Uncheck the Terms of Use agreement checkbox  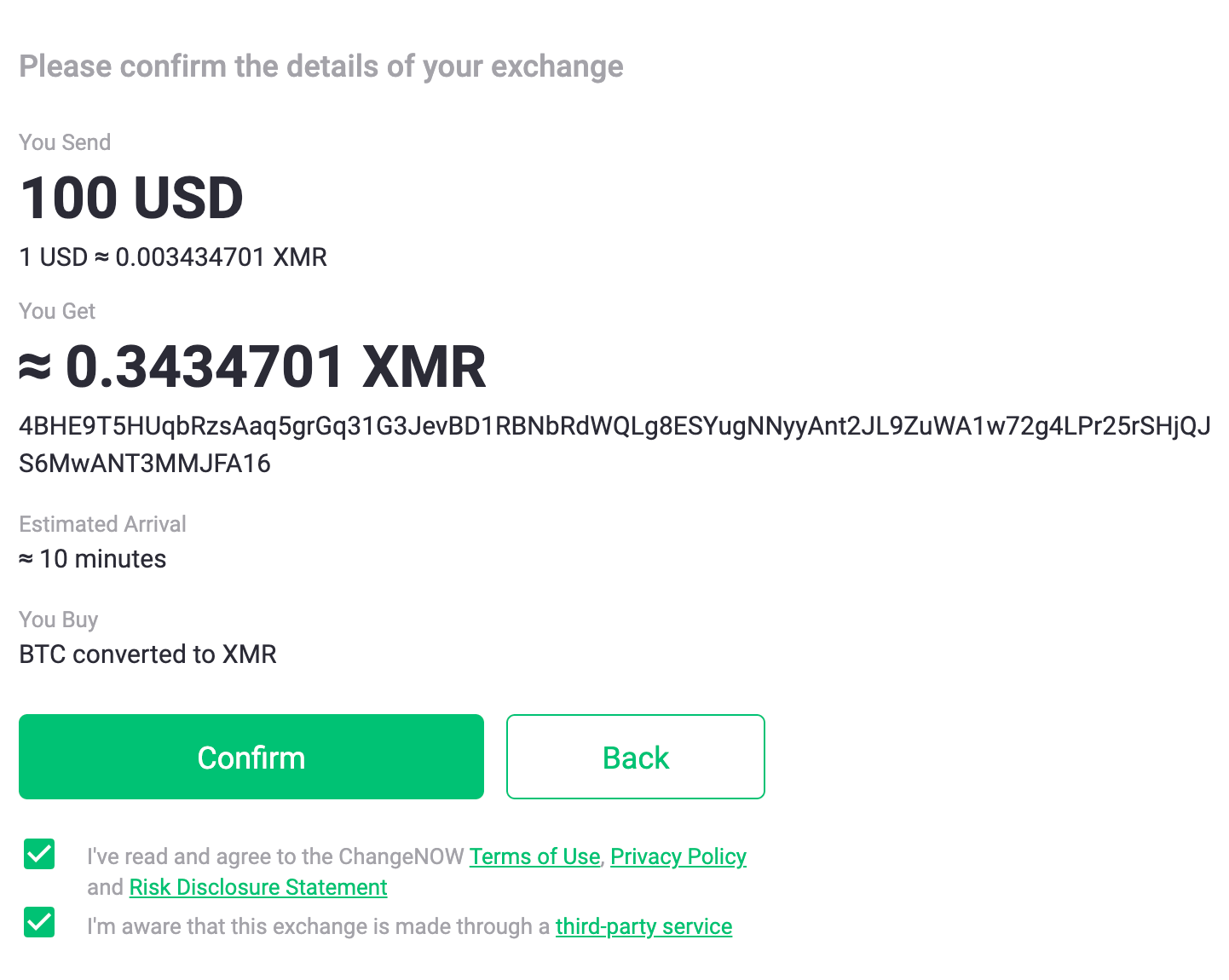[39, 854]
